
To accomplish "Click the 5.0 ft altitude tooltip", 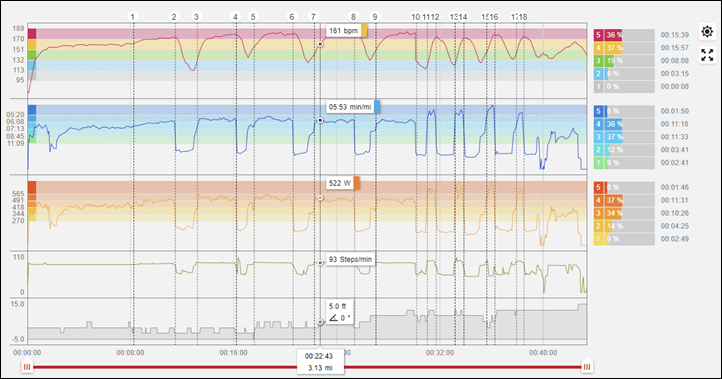I will [340, 312].
